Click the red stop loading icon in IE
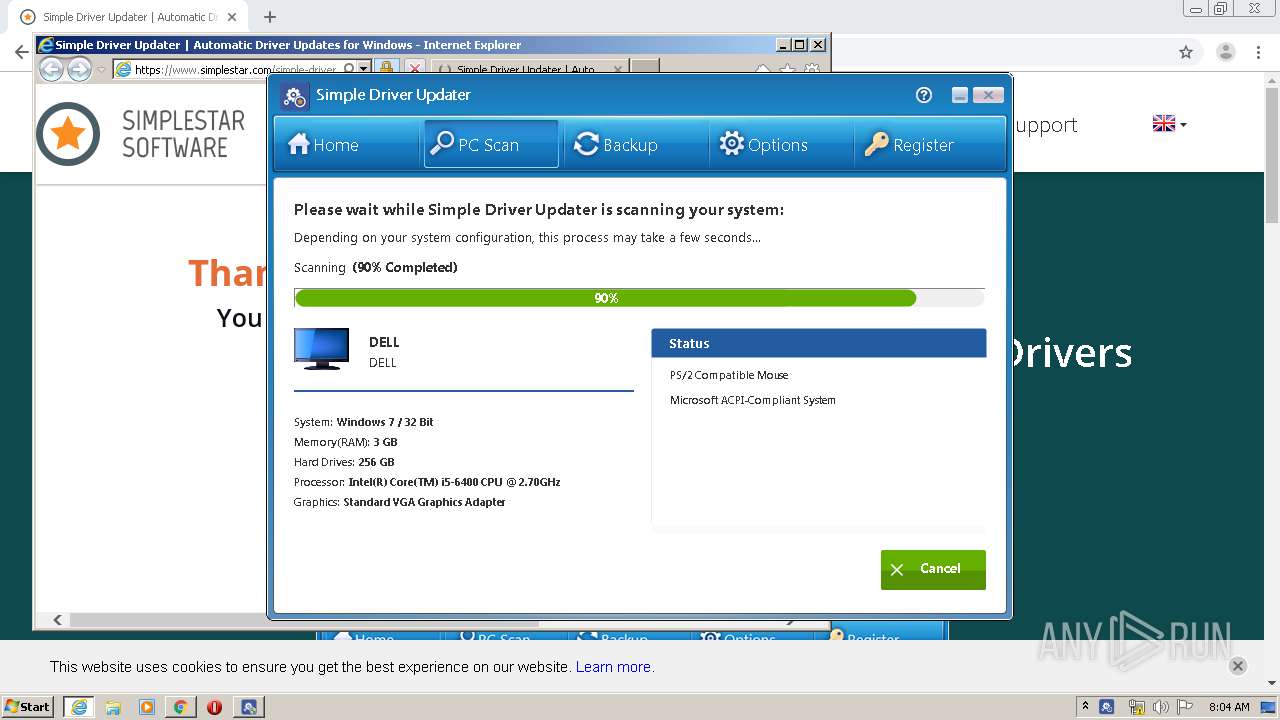Image resolution: width=1280 pixels, height=720 pixels. point(414,69)
